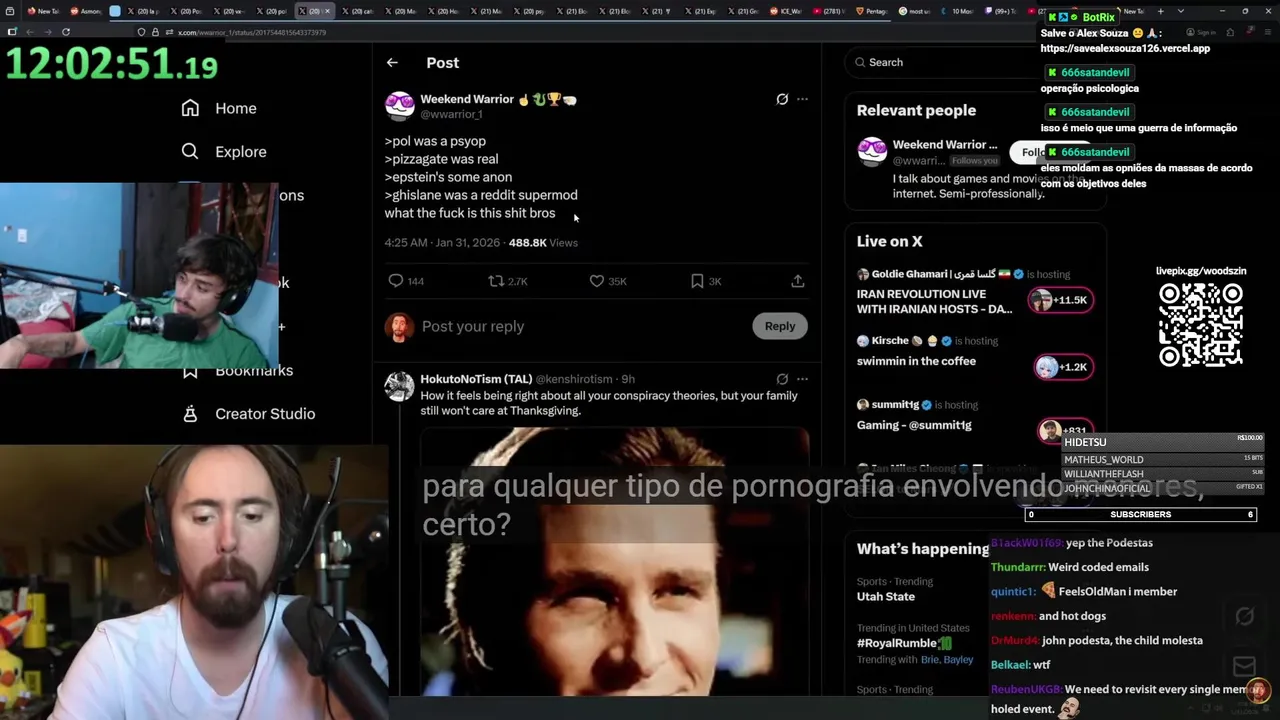Screen dimensions: 1280x720
Task: Open 488.8K Views analytics link
Action: pos(543,243)
